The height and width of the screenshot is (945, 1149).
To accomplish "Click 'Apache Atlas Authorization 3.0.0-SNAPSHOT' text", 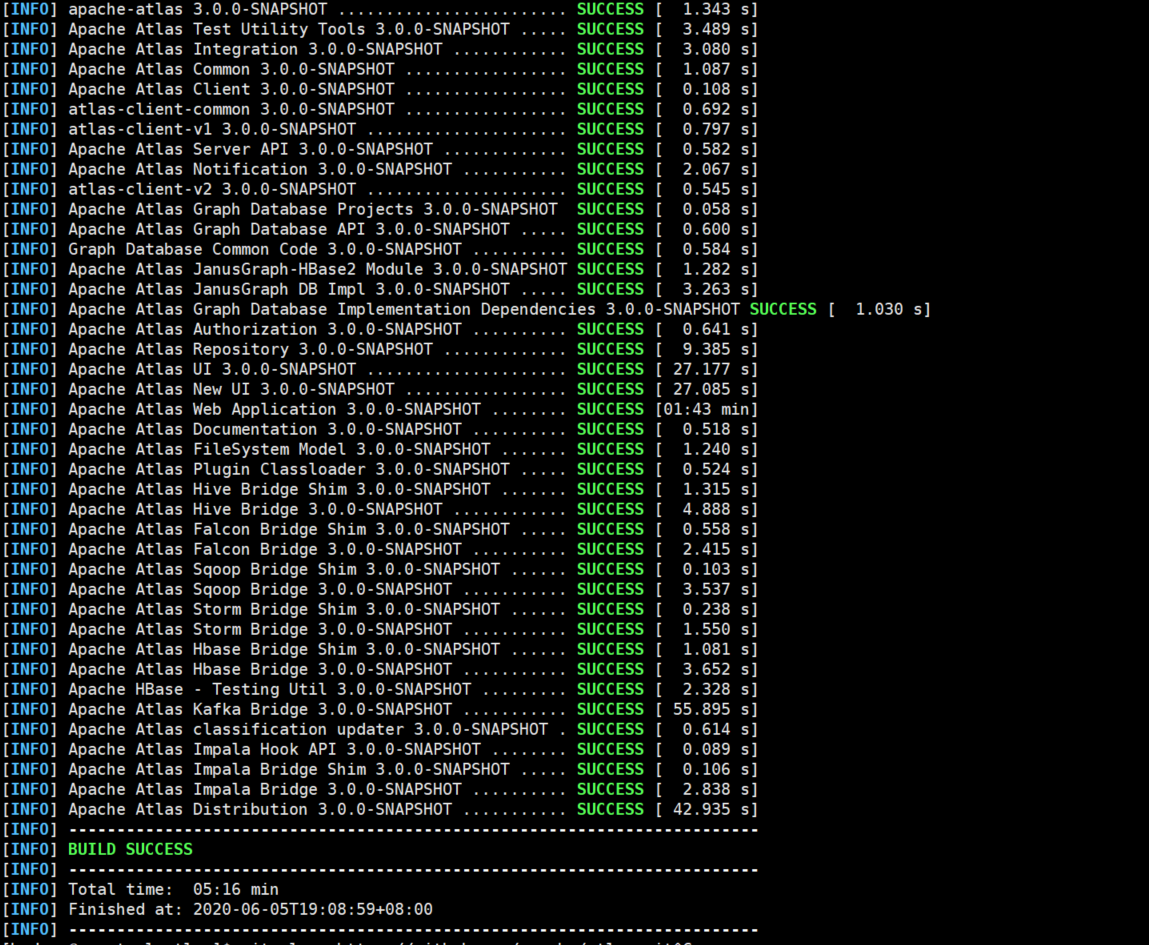I will (265, 330).
